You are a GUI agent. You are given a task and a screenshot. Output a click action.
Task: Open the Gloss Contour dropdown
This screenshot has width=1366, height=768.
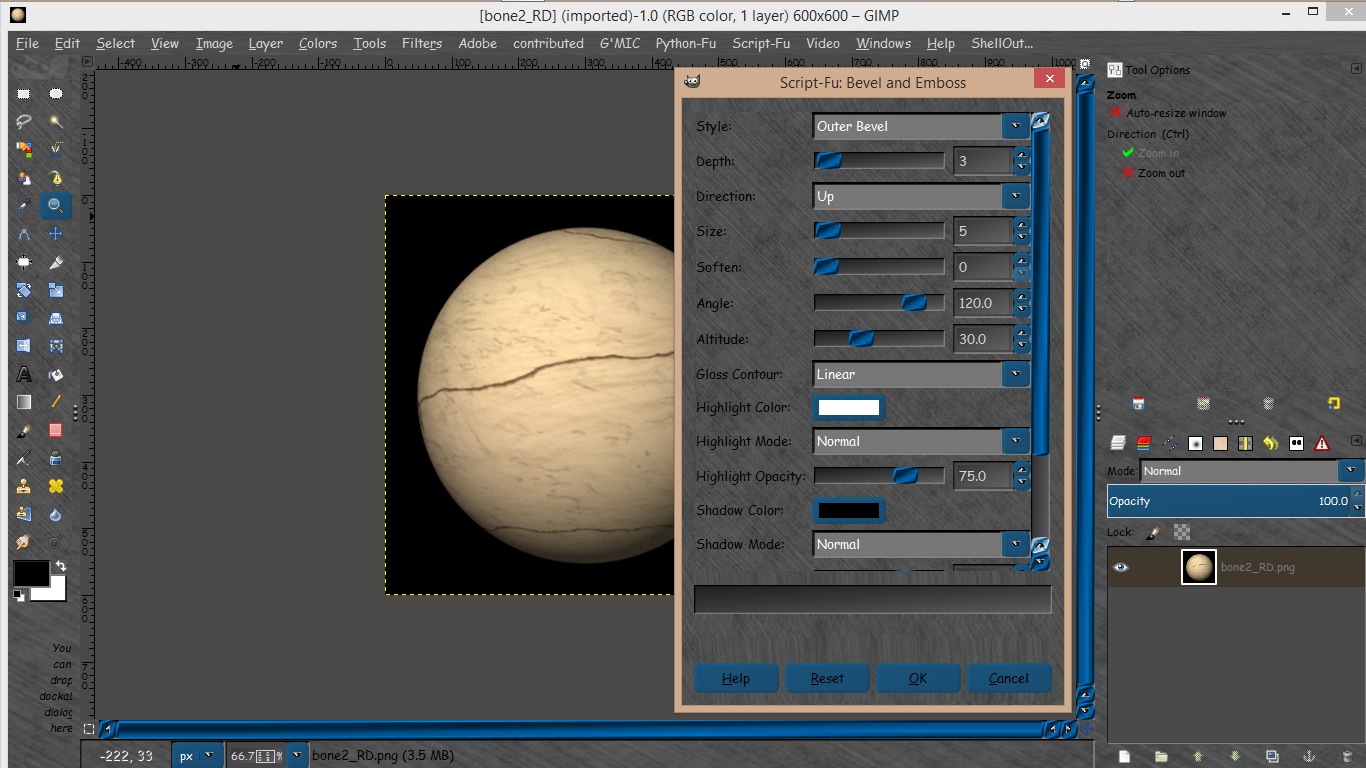tap(921, 374)
